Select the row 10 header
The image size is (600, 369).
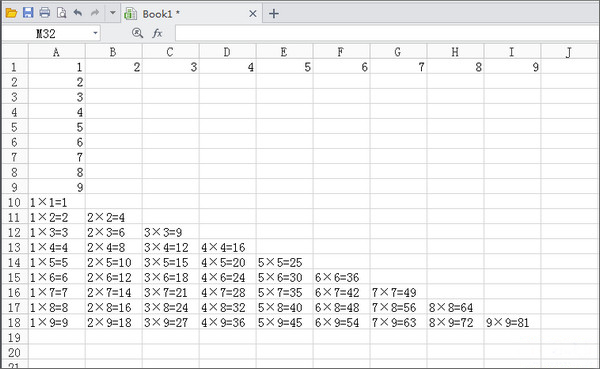15,202
